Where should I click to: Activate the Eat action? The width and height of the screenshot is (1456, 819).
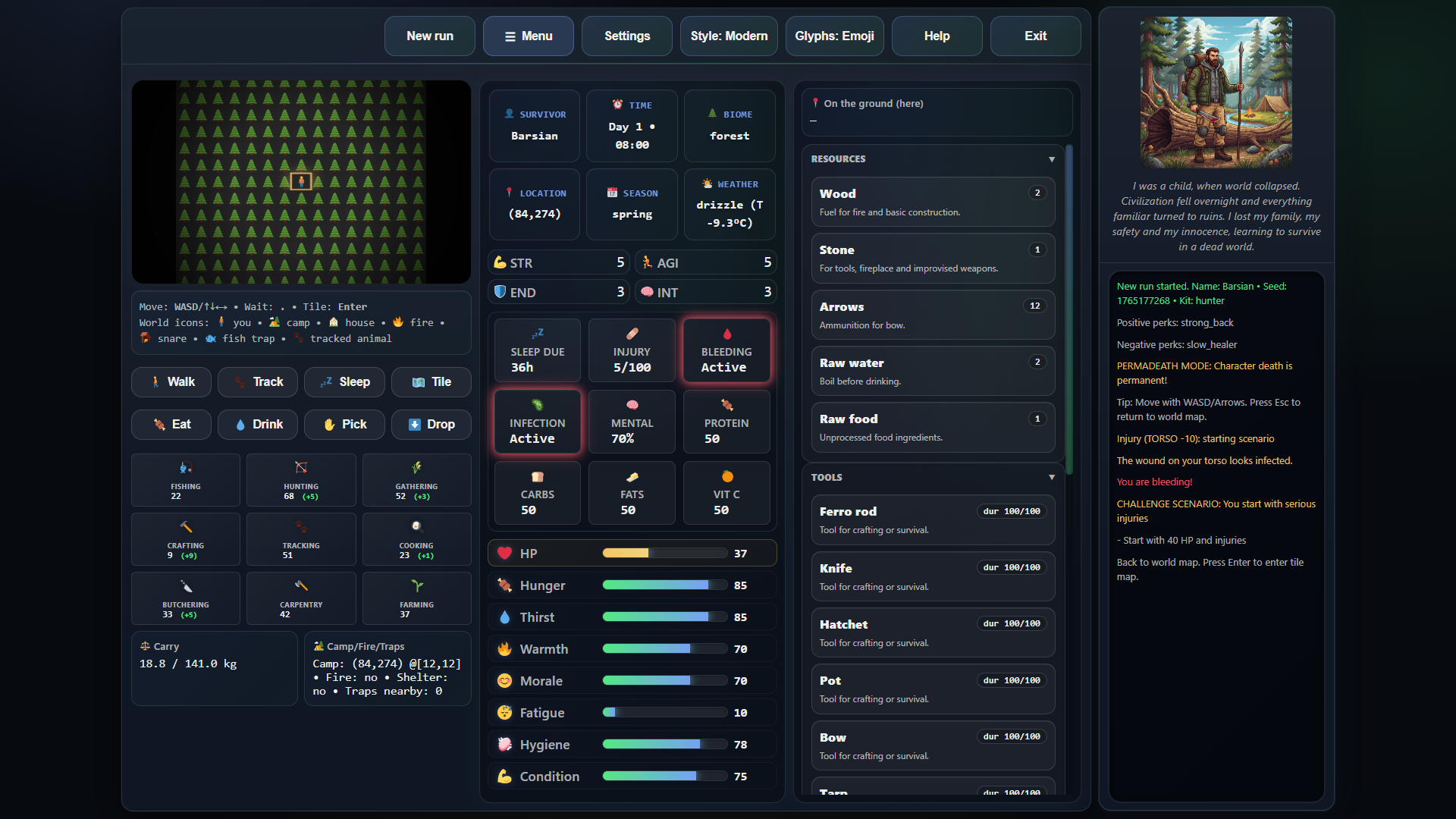point(171,424)
